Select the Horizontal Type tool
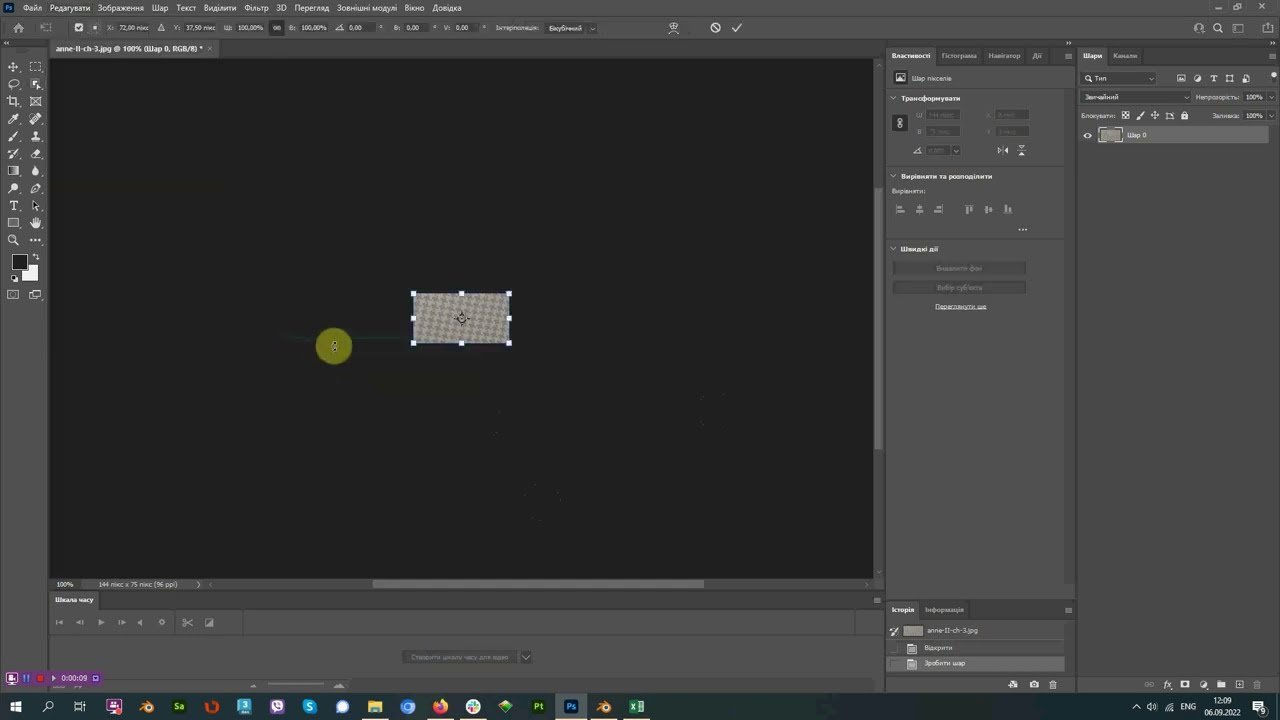This screenshot has height=720, width=1280. pos(14,205)
